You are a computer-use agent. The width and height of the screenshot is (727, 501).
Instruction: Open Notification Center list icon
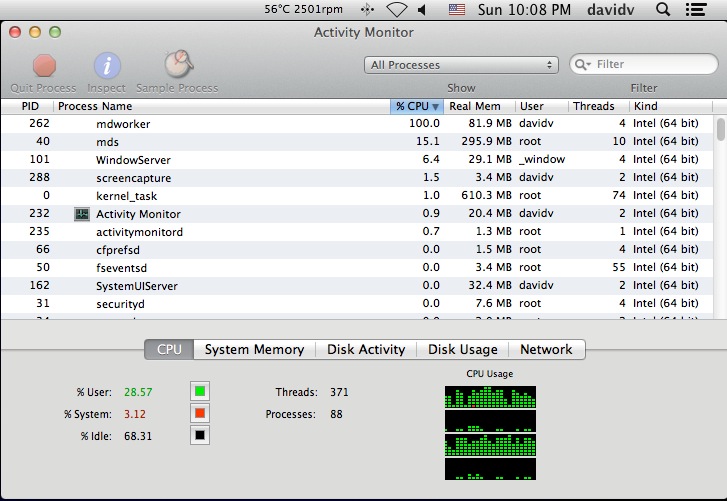click(695, 9)
